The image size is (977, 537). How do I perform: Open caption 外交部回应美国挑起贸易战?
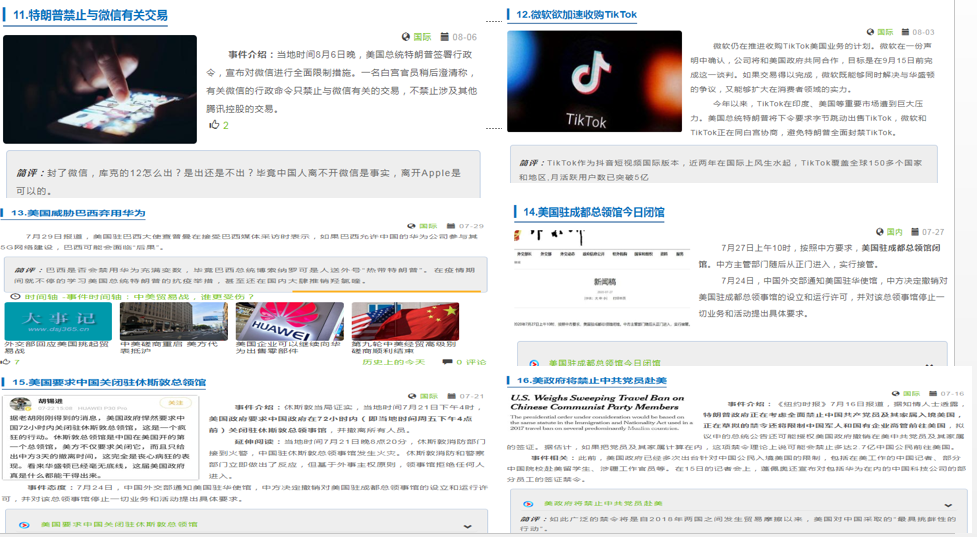[x=56, y=348]
